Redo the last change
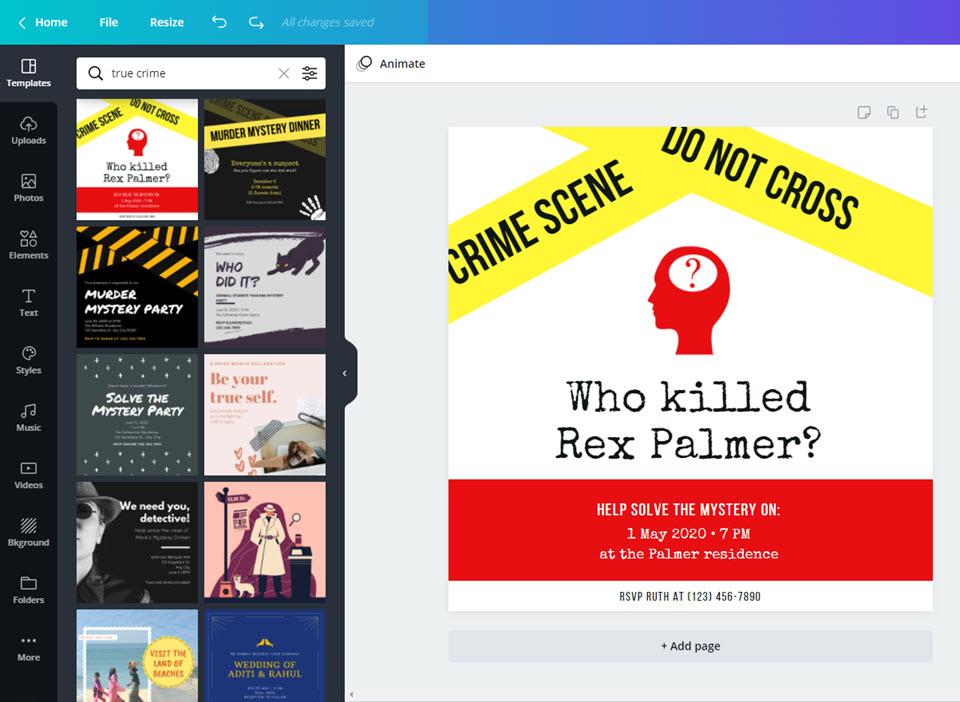This screenshot has height=702, width=960. click(x=256, y=21)
